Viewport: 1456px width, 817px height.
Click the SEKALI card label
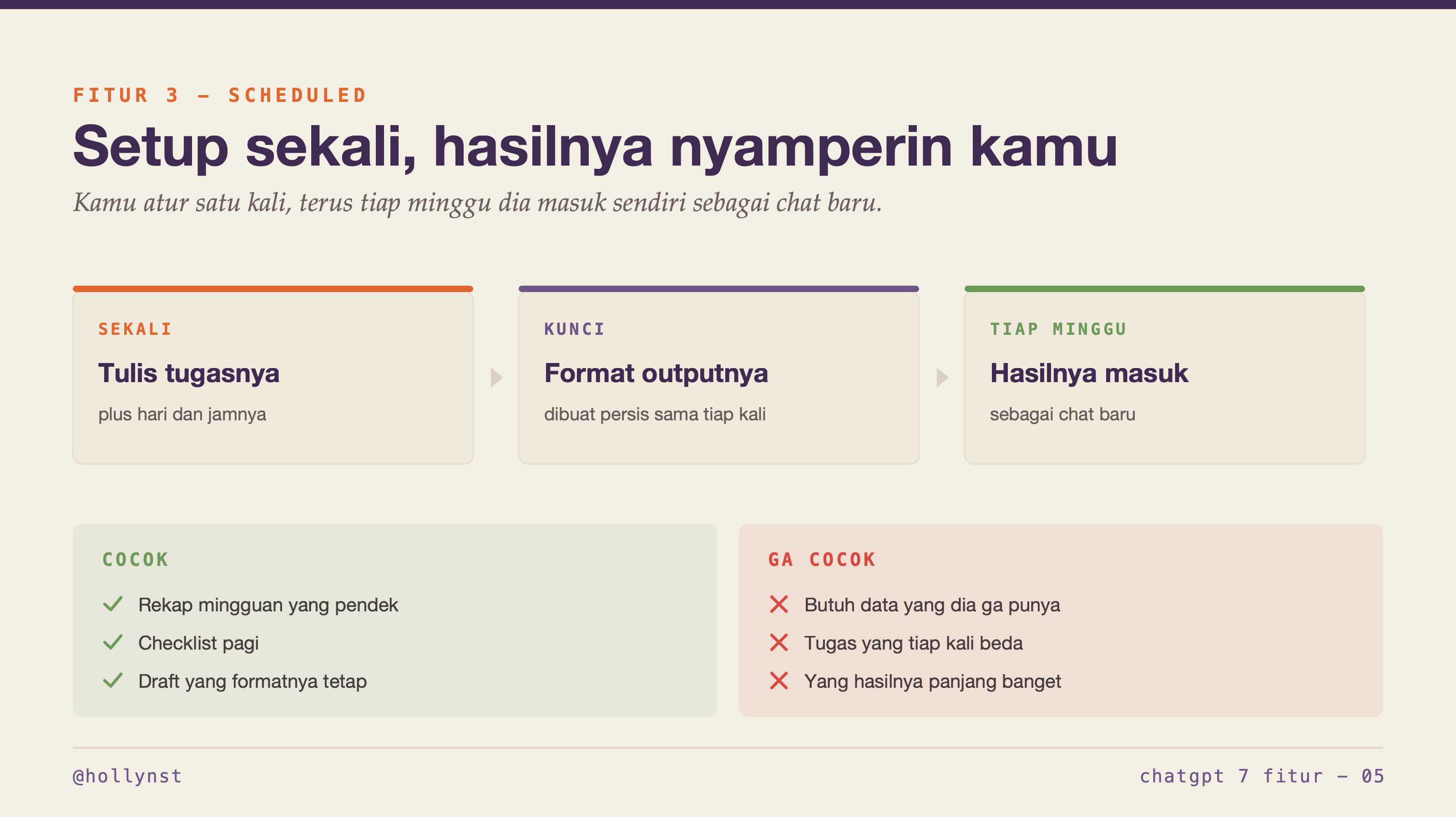point(135,329)
